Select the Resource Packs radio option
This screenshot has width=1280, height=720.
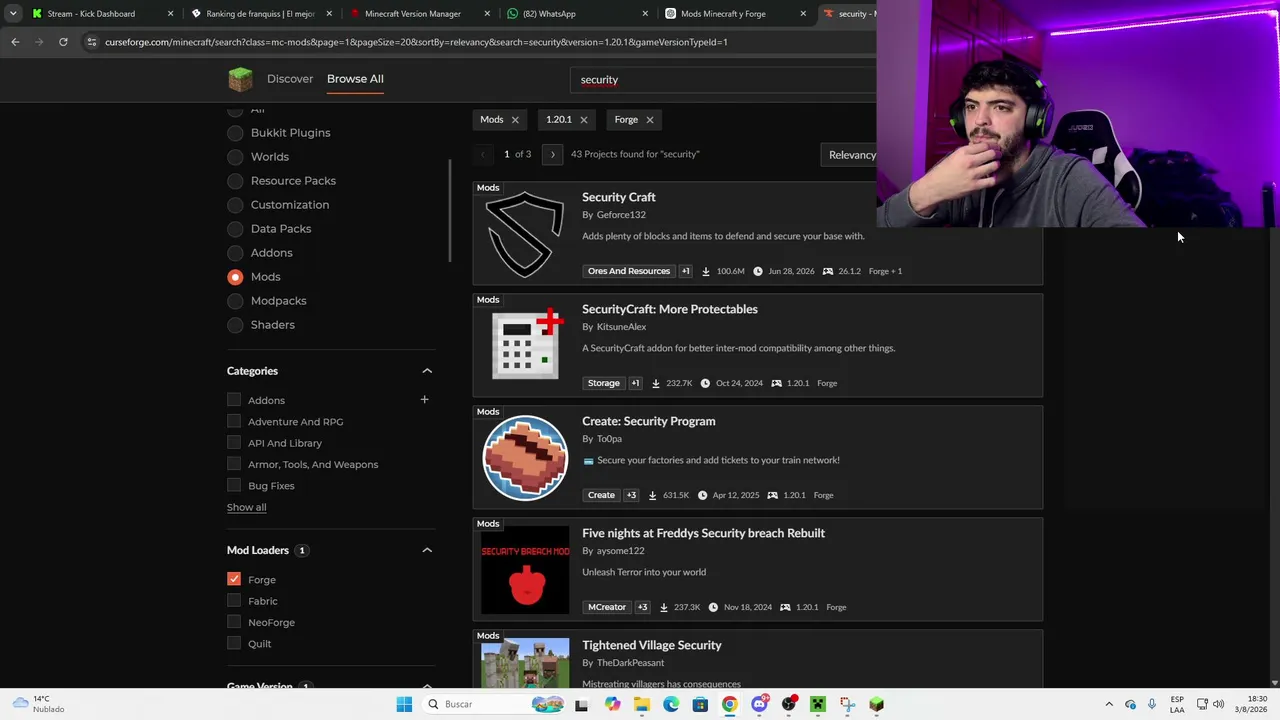click(x=235, y=181)
